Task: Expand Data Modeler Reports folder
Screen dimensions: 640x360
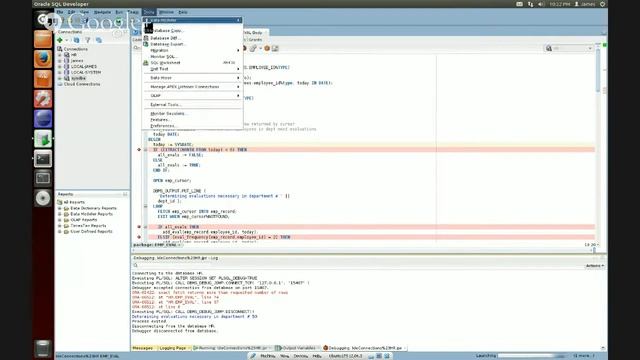Action: tap(60, 214)
